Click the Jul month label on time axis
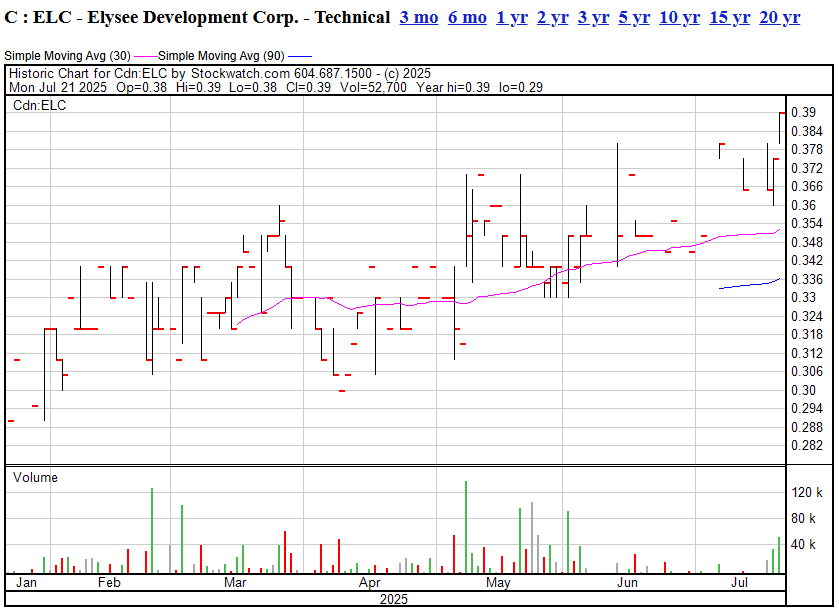The image size is (839, 614). 739,582
